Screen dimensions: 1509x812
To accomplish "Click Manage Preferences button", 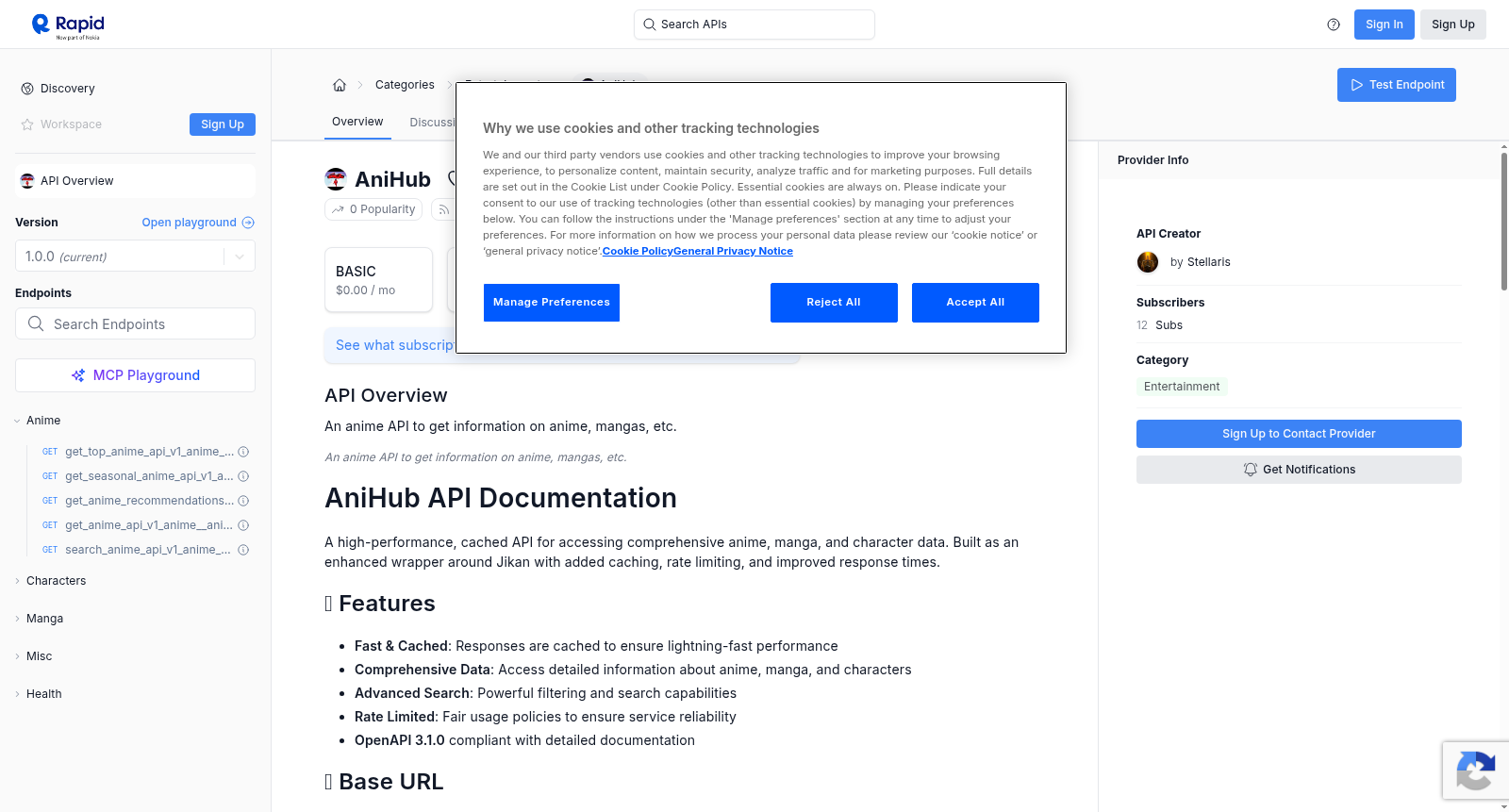I will coord(552,303).
